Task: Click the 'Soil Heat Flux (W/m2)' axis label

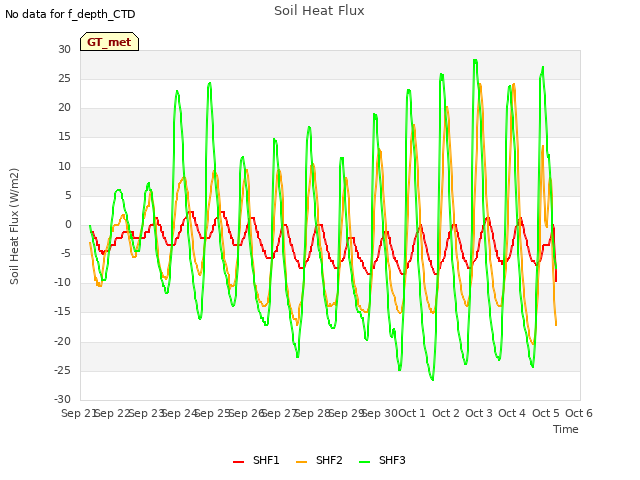Action: pyautogui.click(x=14, y=226)
